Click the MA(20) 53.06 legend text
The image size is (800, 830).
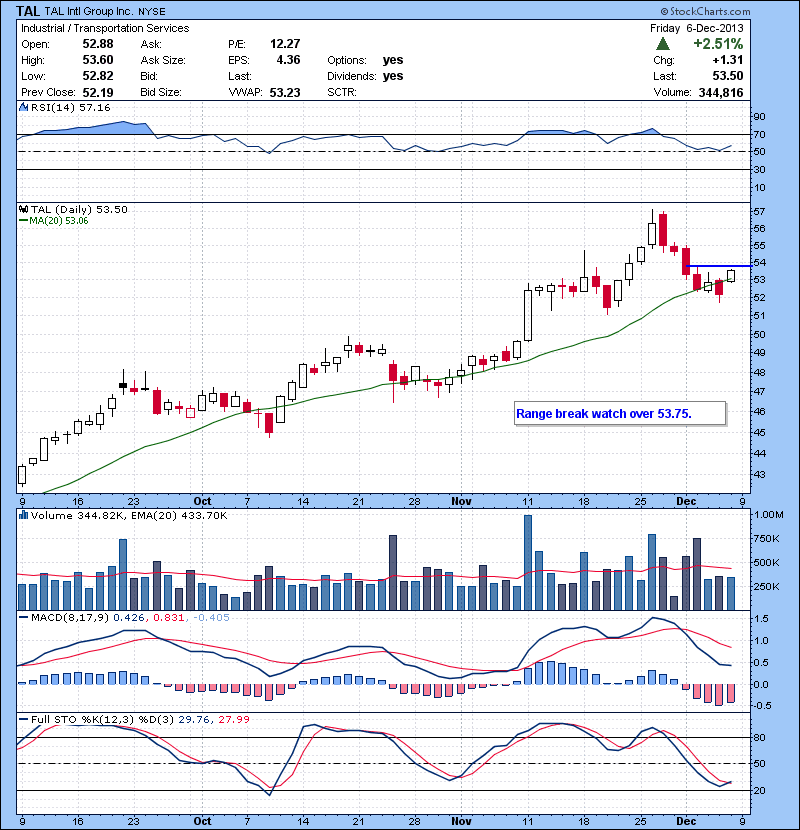(x=59, y=221)
